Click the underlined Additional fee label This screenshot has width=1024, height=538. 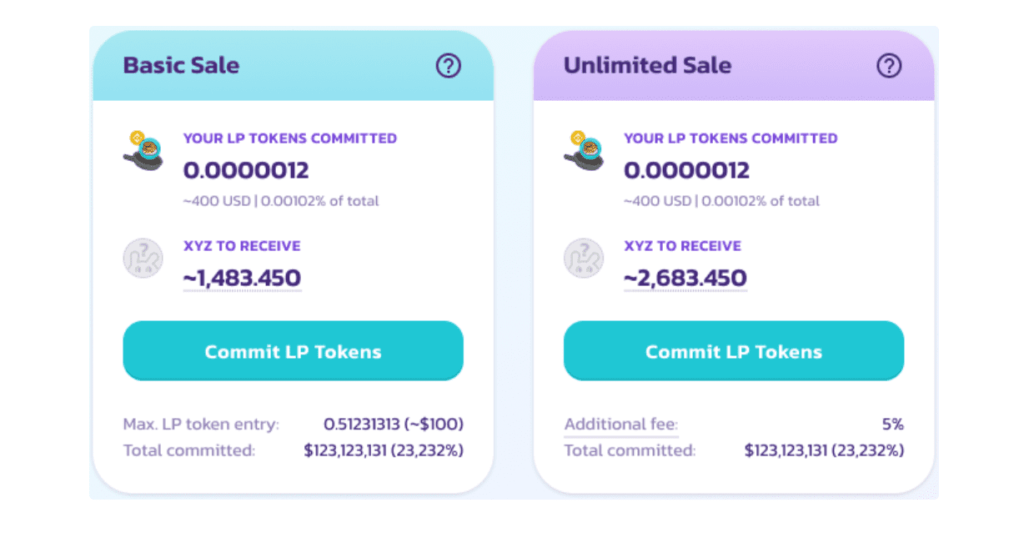tap(621, 424)
